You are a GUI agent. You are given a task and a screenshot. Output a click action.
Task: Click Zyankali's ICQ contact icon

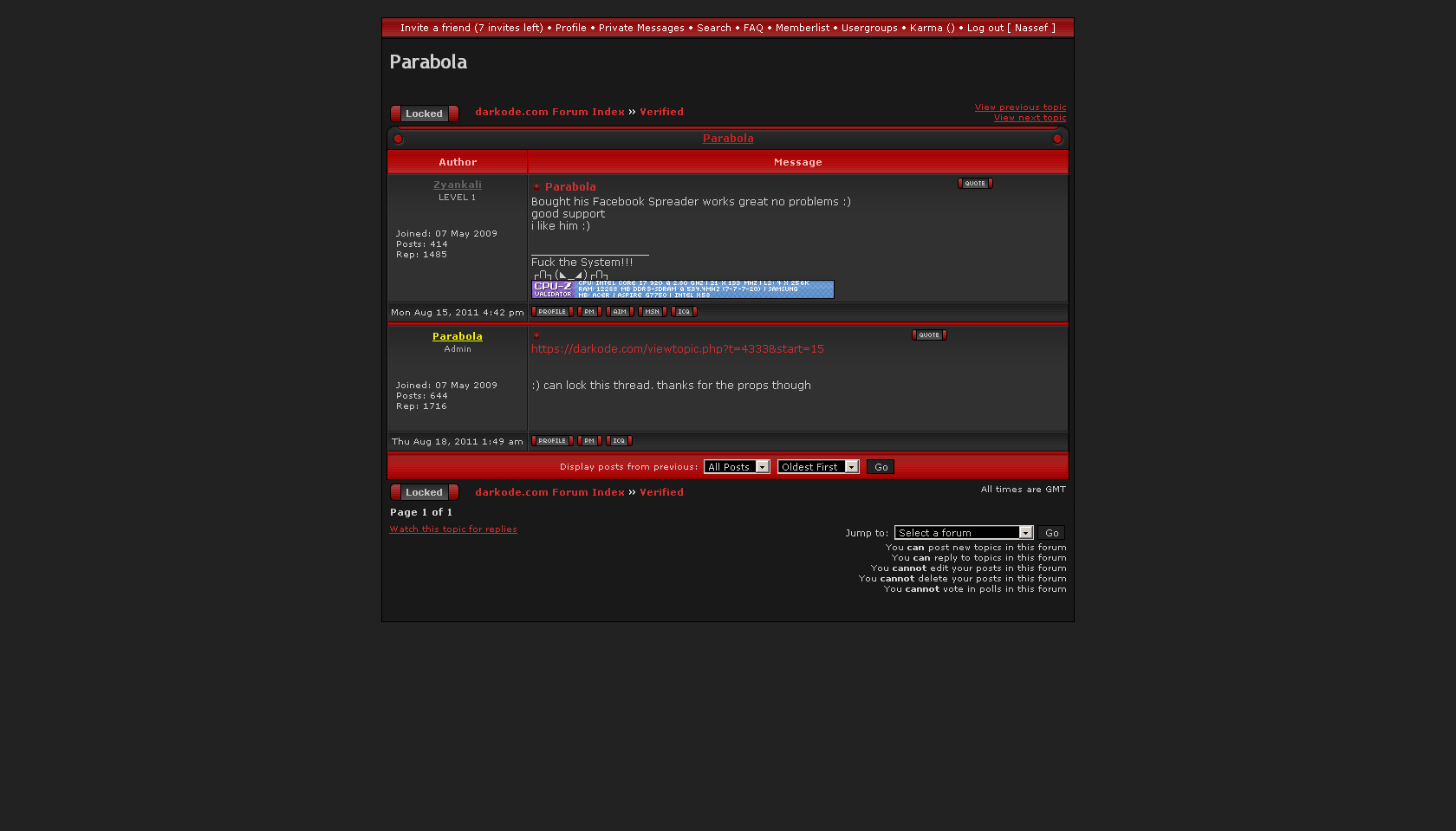pos(684,312)
